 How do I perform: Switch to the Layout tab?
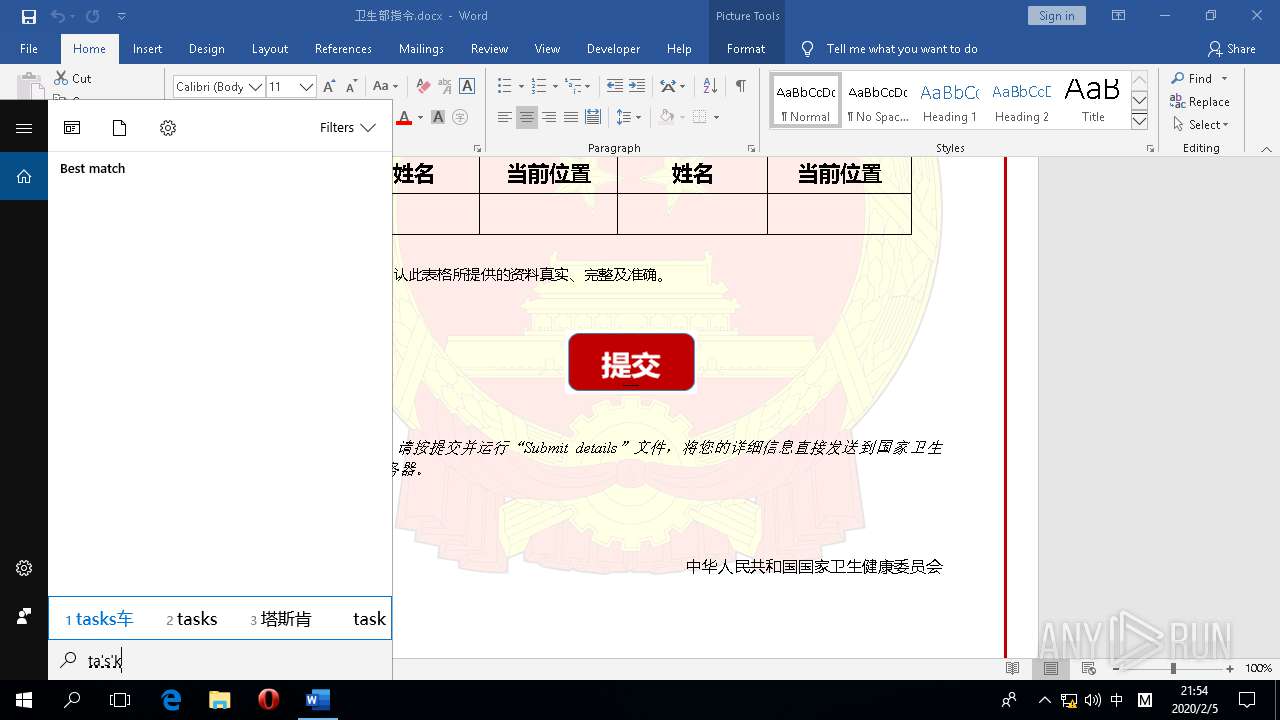click(x=269, y=49)
